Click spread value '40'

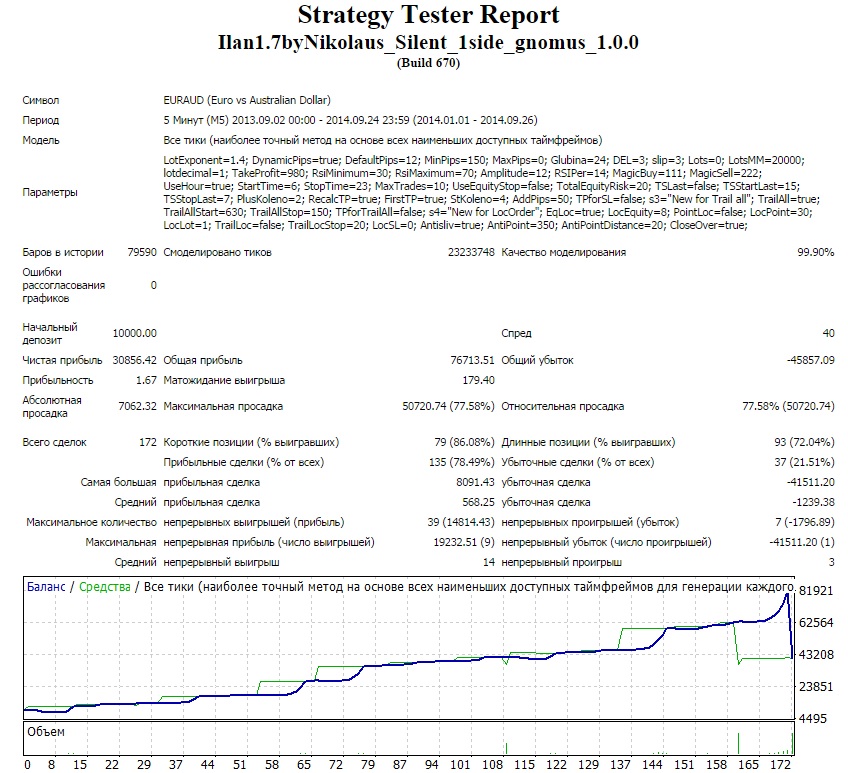[829, 333]
